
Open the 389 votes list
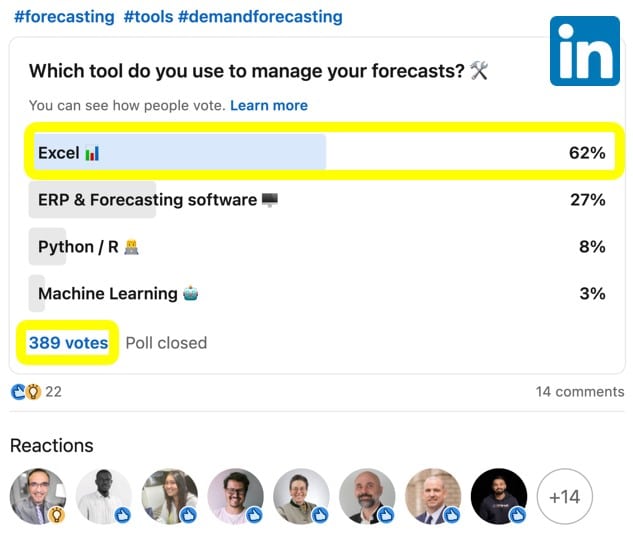(68, 343)
